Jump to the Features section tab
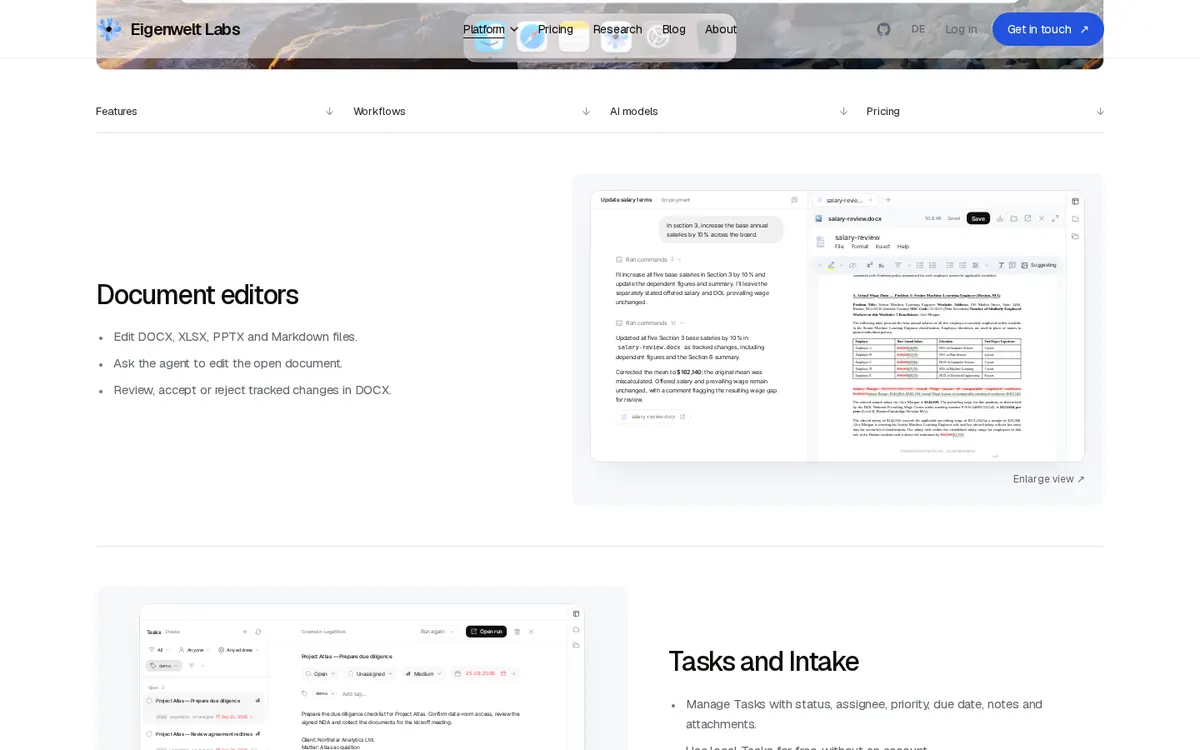The height and width of the screenshot is (750, 1200). [x=215, y=111]
